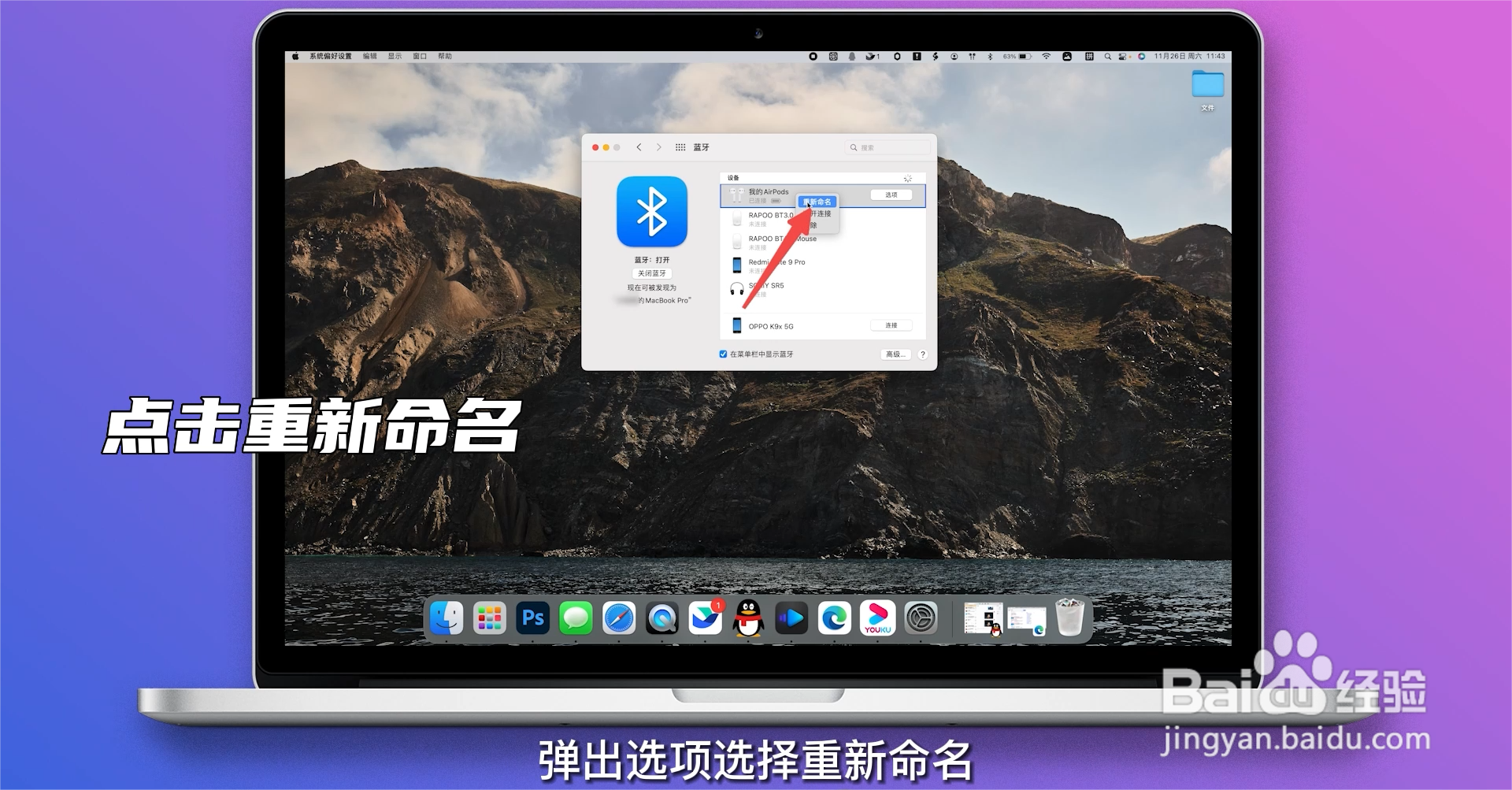Click the date and time 11:43

(x=1189, y=57)
